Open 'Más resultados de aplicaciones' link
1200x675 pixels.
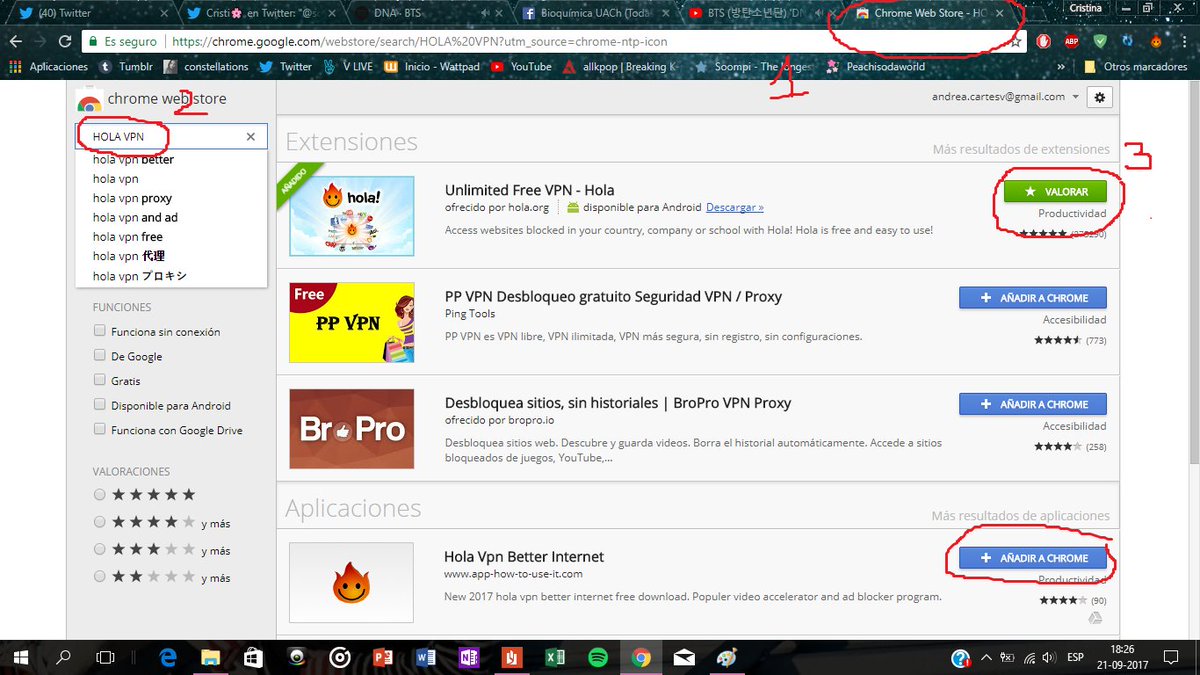point(1021,516)
